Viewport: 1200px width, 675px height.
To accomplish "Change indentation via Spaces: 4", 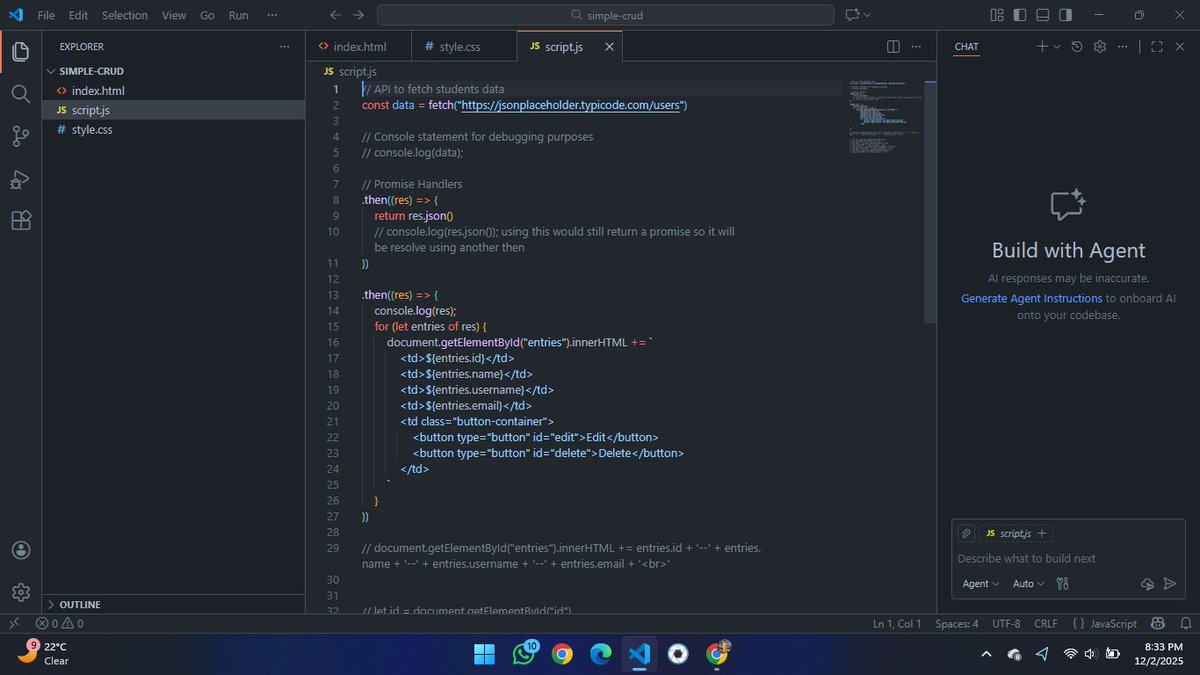I will (x=956, y=623).
